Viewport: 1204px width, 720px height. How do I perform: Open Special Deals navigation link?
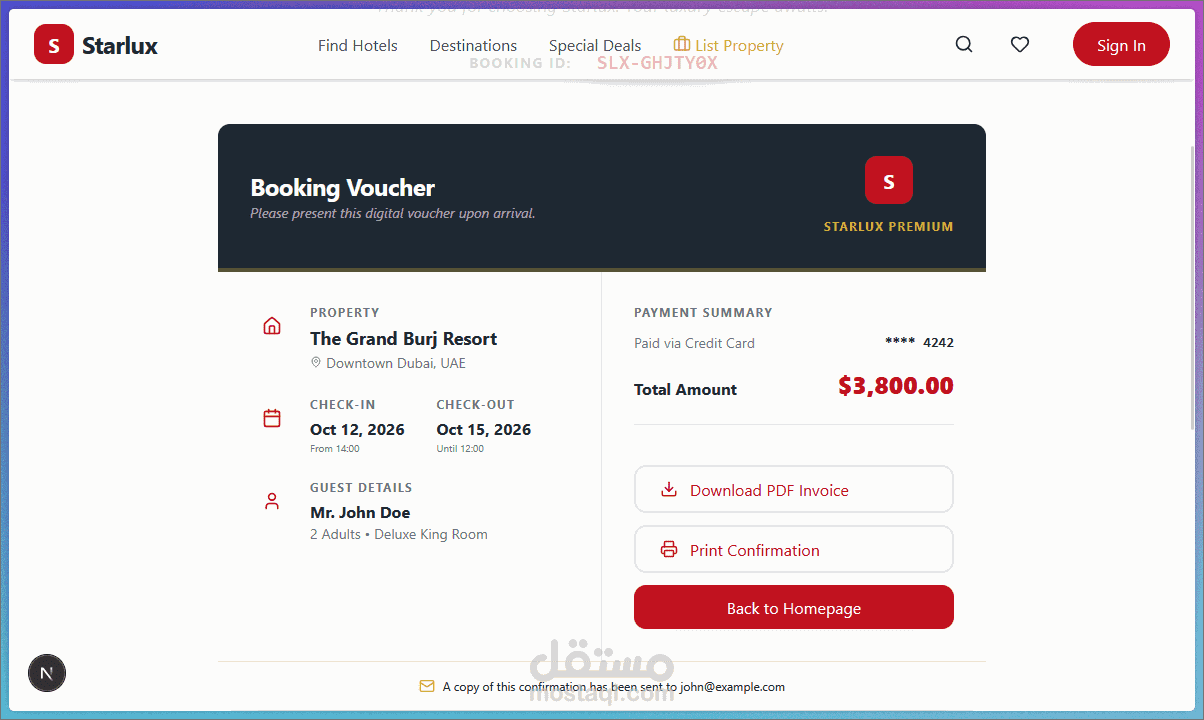[595, 46]
